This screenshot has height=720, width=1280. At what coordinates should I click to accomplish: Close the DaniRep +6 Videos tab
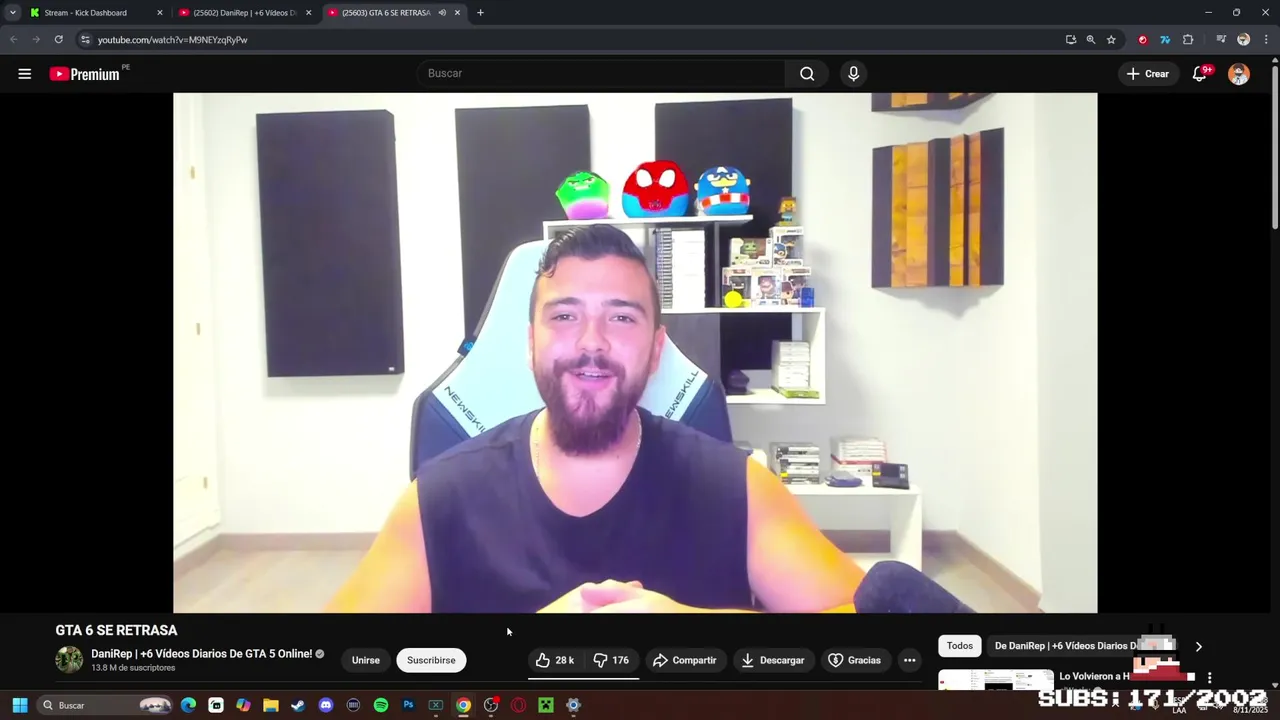[x=308, y=13]
